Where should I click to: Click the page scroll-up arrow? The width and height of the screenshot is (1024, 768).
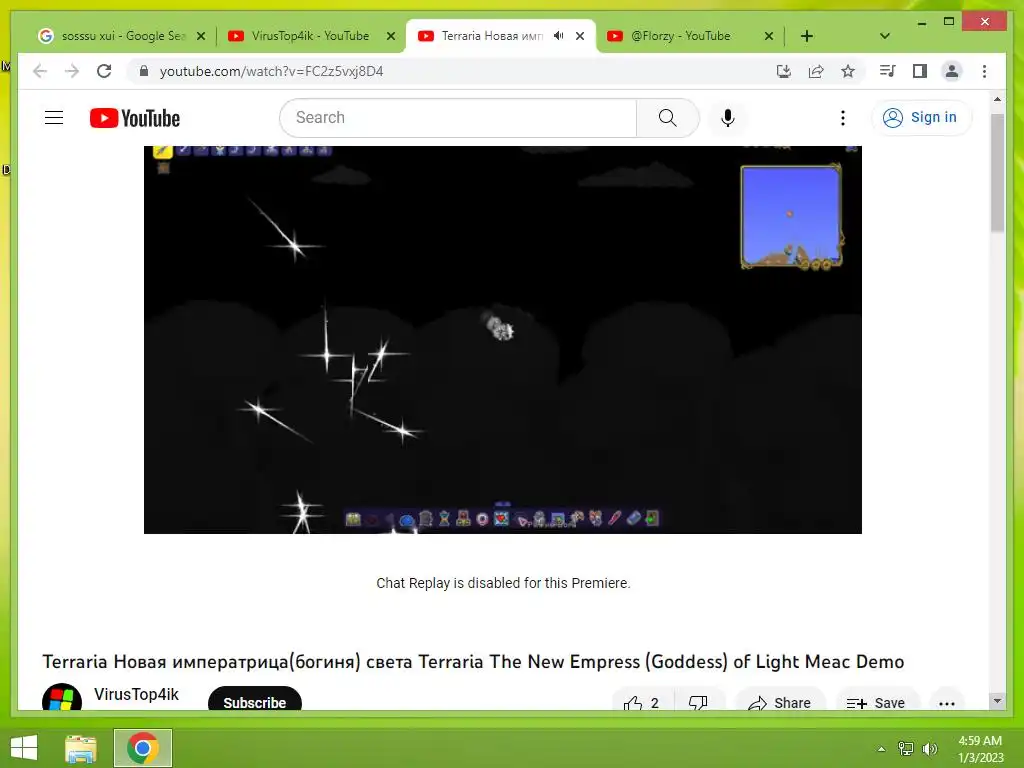coord(997,99)
